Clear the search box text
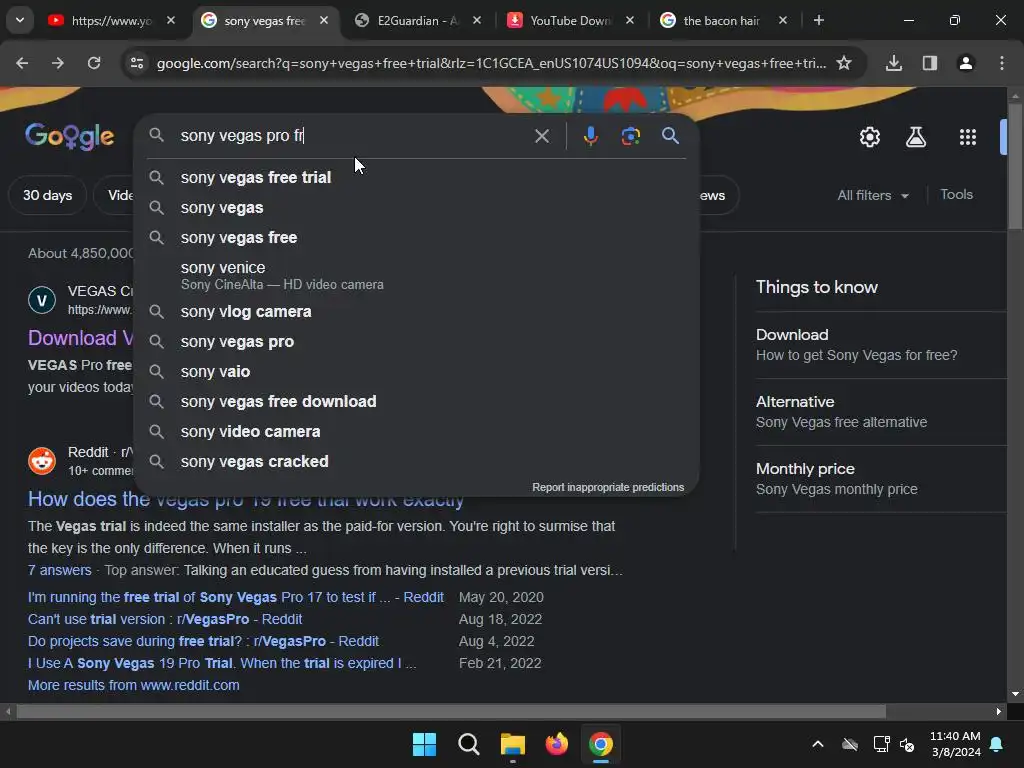Viewport: 1024px width, 768px height. (x=541, y=136)
